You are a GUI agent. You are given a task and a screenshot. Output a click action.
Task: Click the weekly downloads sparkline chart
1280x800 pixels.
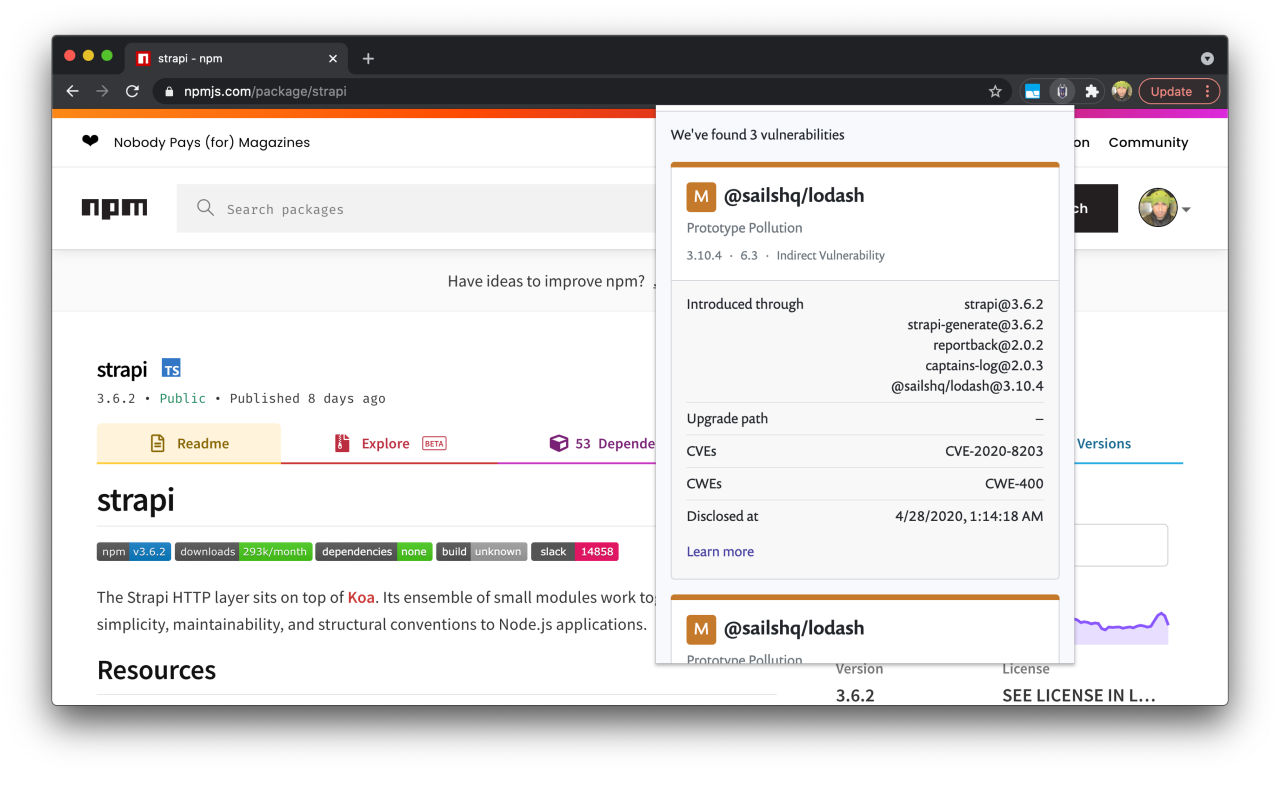[x=1122, y=627]
